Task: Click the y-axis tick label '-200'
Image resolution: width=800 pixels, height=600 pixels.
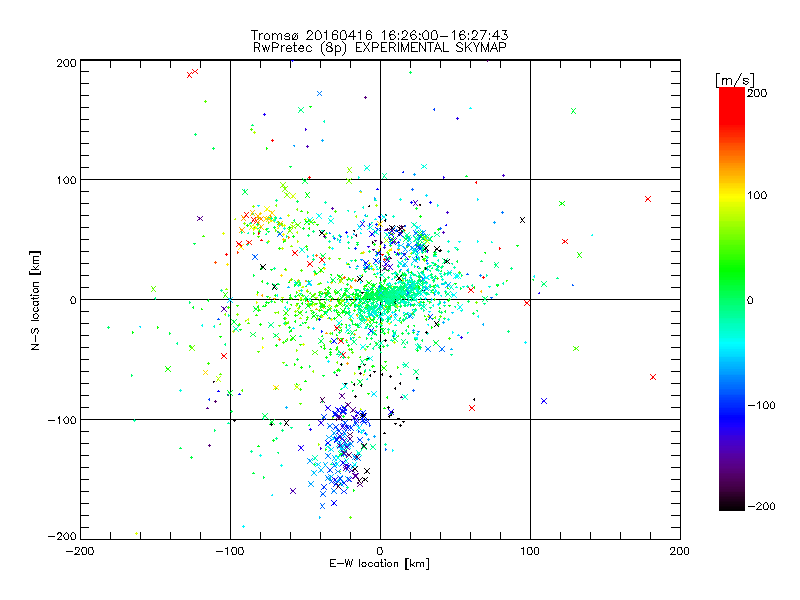Action: (62, 536)
